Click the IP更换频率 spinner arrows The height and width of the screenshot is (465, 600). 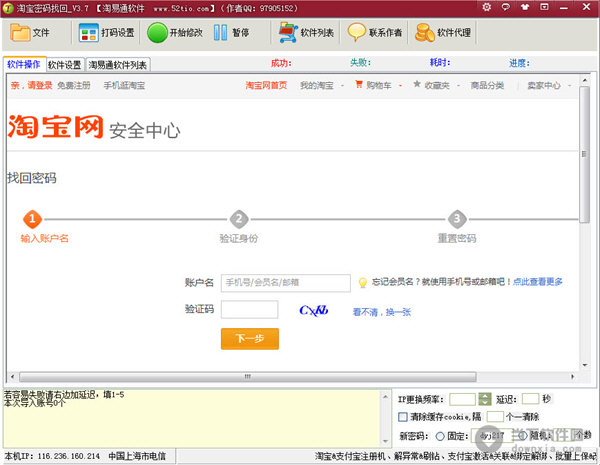pyautogui.click(x=485, y=399)
